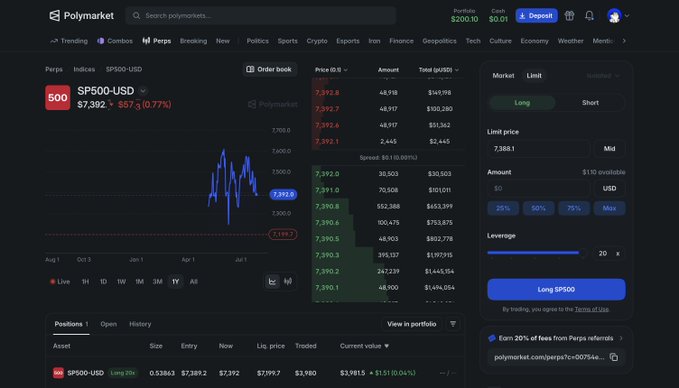Screen dimensions: 679x388
Task: Open the Total (pUSD) dropdown
Action: click(x=438, y=70)
